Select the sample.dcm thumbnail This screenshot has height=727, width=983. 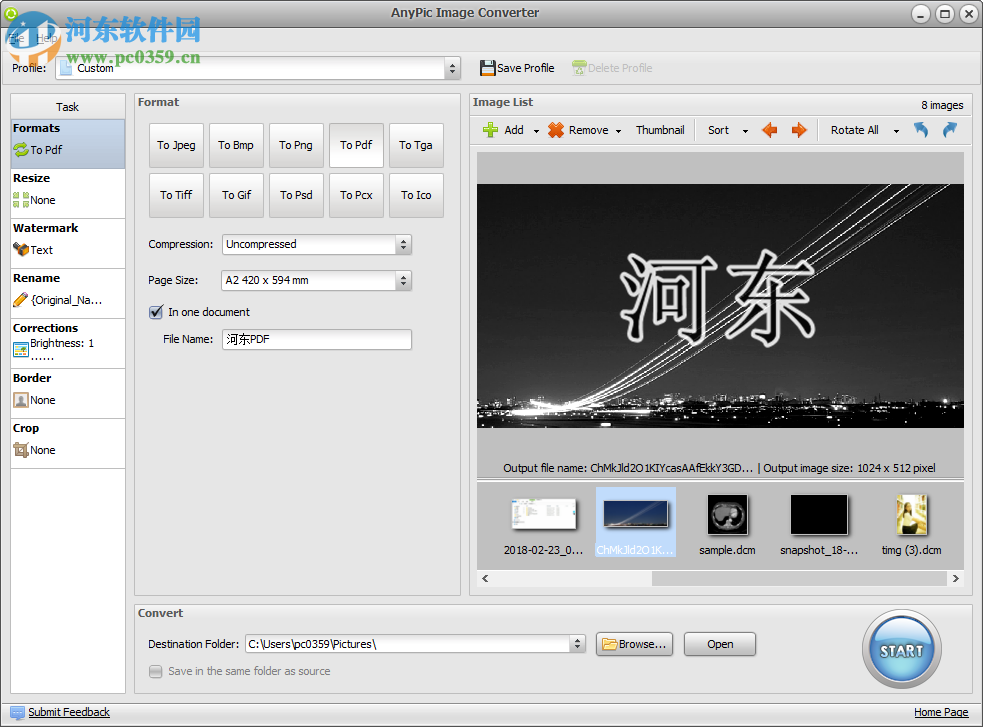pos(727,513)
